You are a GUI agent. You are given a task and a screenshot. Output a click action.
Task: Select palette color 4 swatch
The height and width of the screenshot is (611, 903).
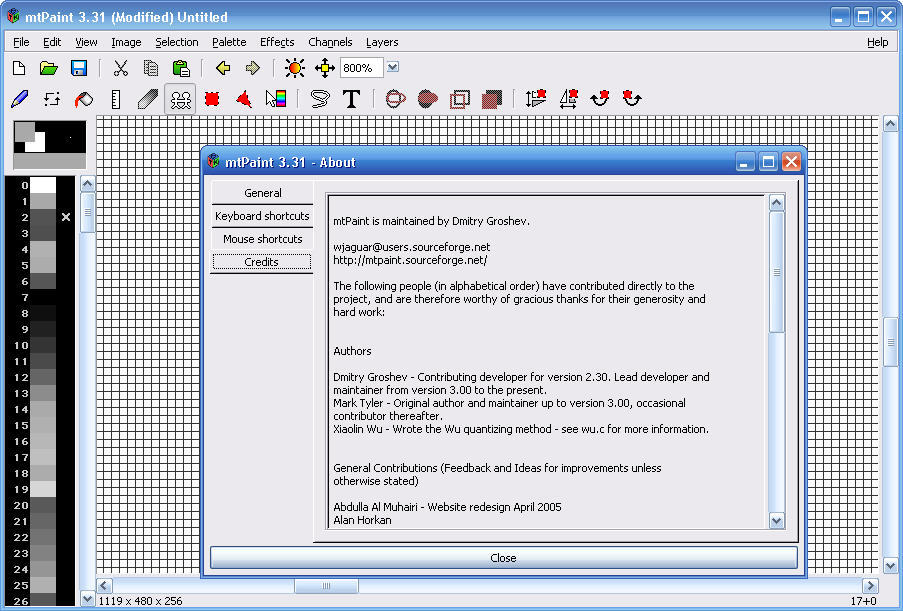pos(43,249)
